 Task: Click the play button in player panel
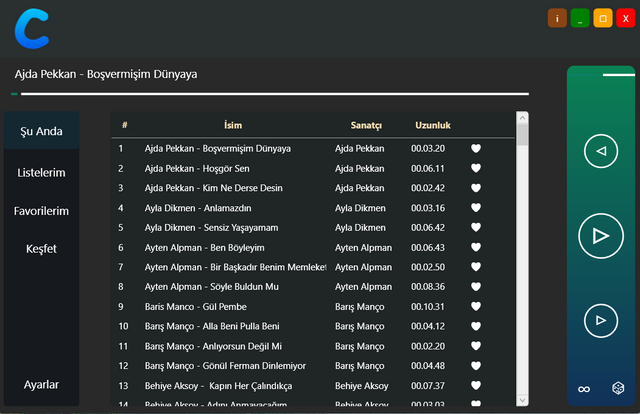pos(600,236)
